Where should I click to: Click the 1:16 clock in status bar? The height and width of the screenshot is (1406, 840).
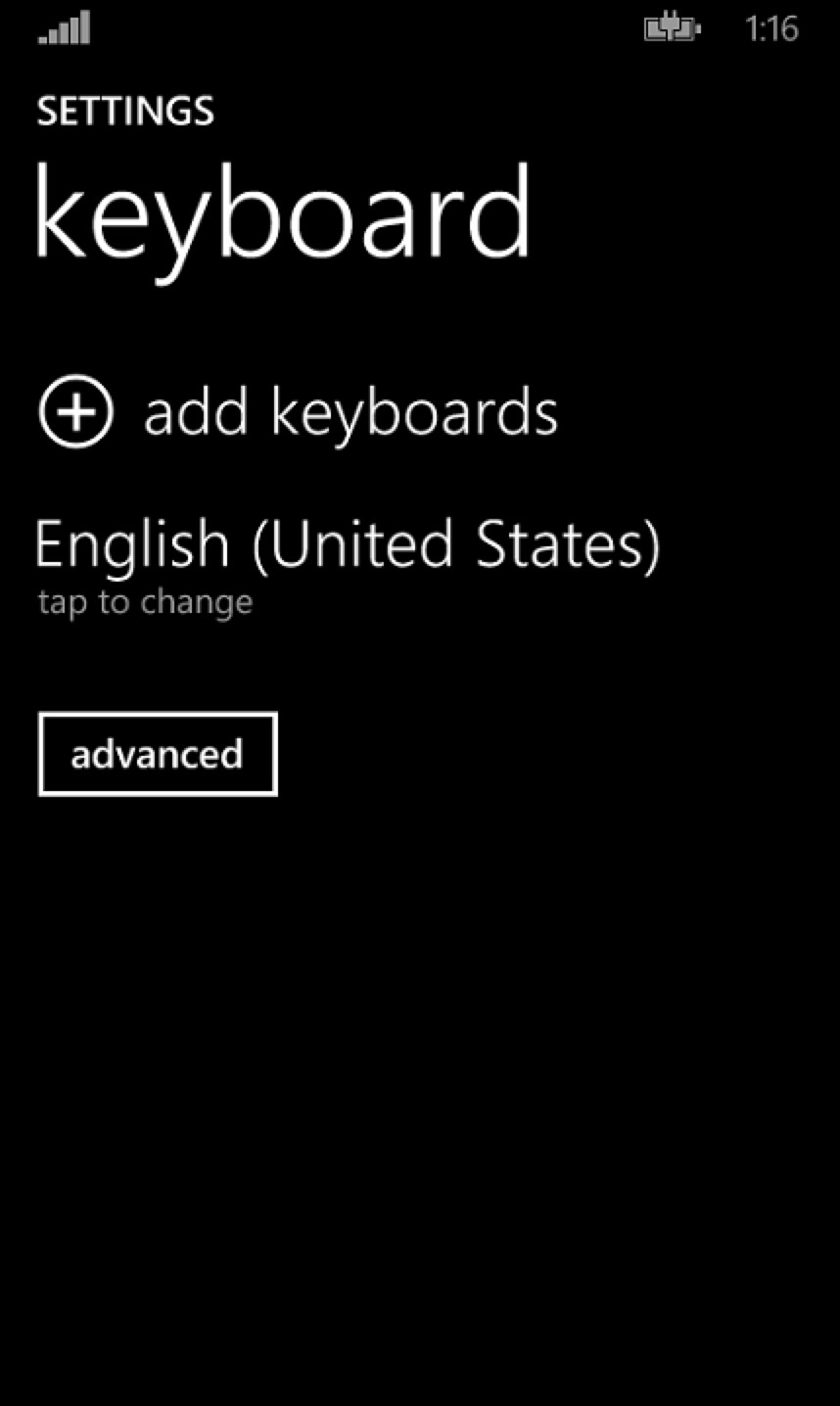pos(771,28)
